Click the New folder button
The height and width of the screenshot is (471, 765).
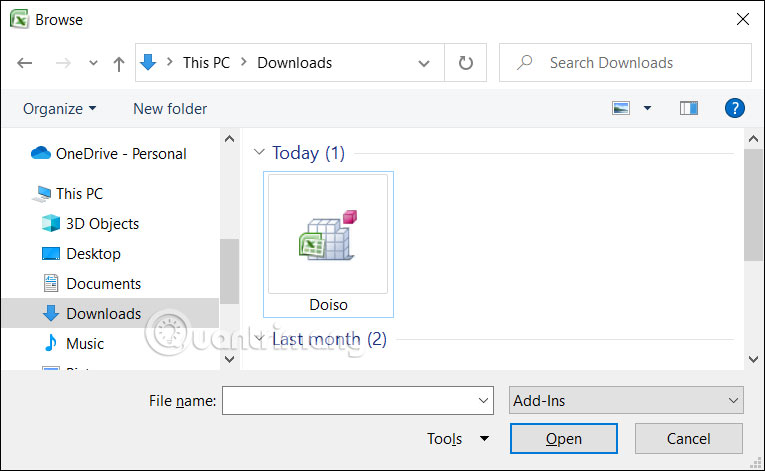[x=170, y=108]
